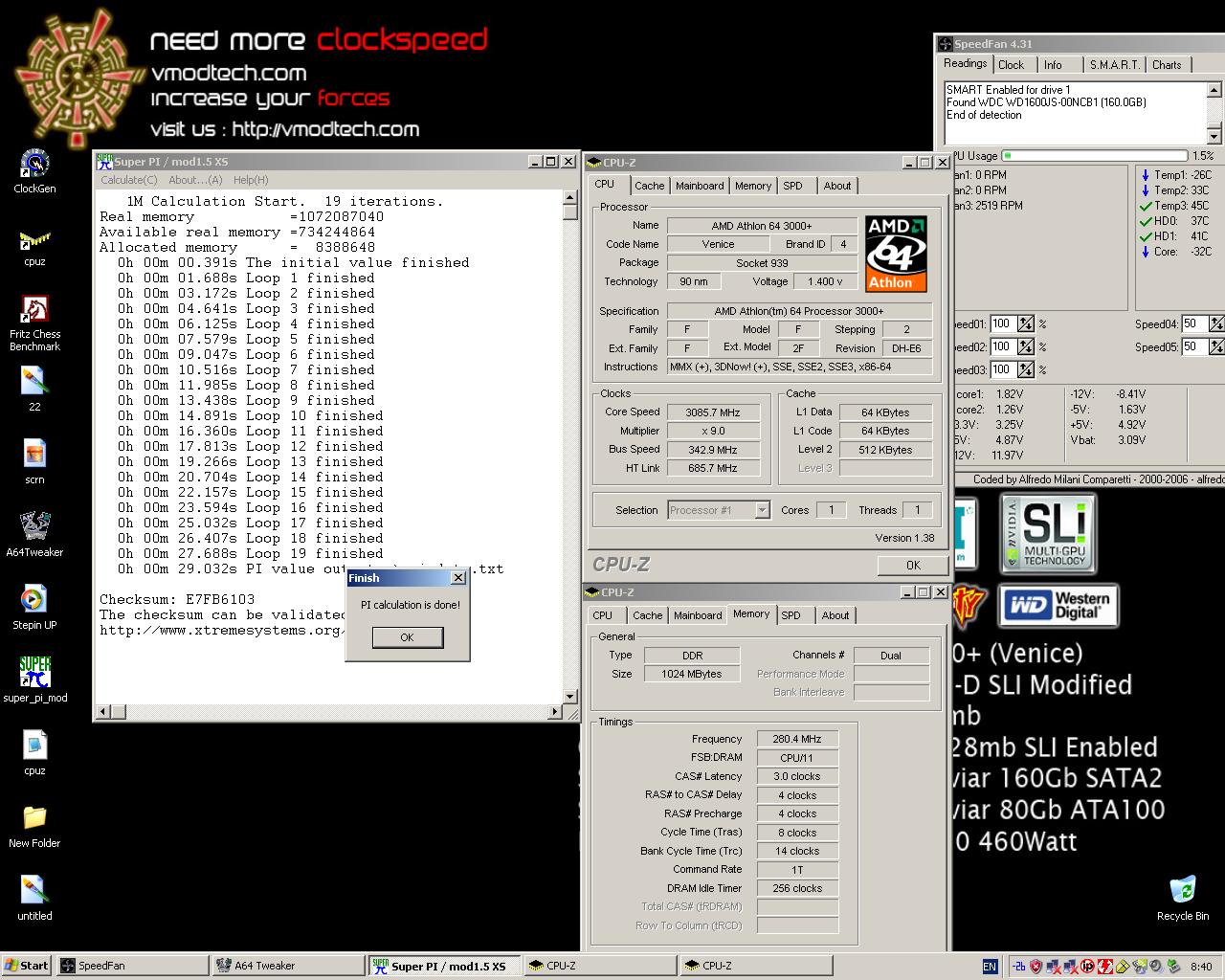Adjust the Speed04 spinner in SpeedFan

pyautogui.click(x=1217, y=323)
